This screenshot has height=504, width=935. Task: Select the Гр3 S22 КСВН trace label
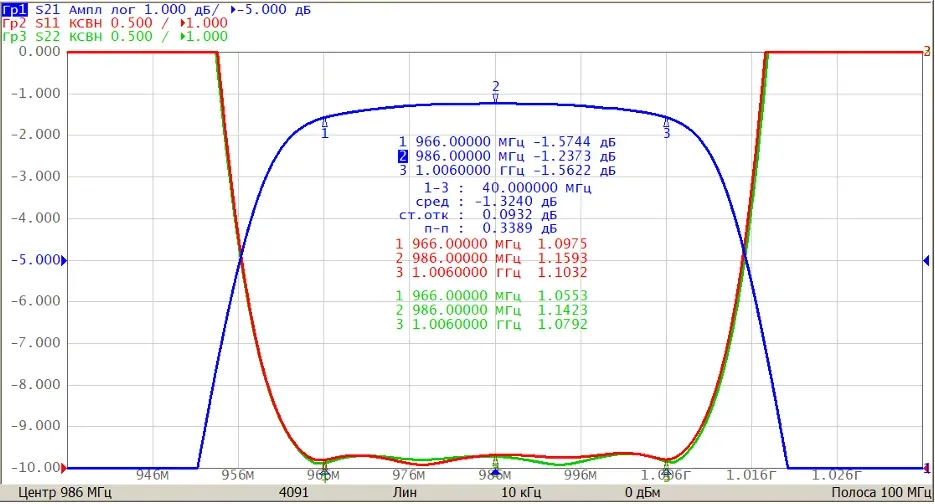(115, 36)
